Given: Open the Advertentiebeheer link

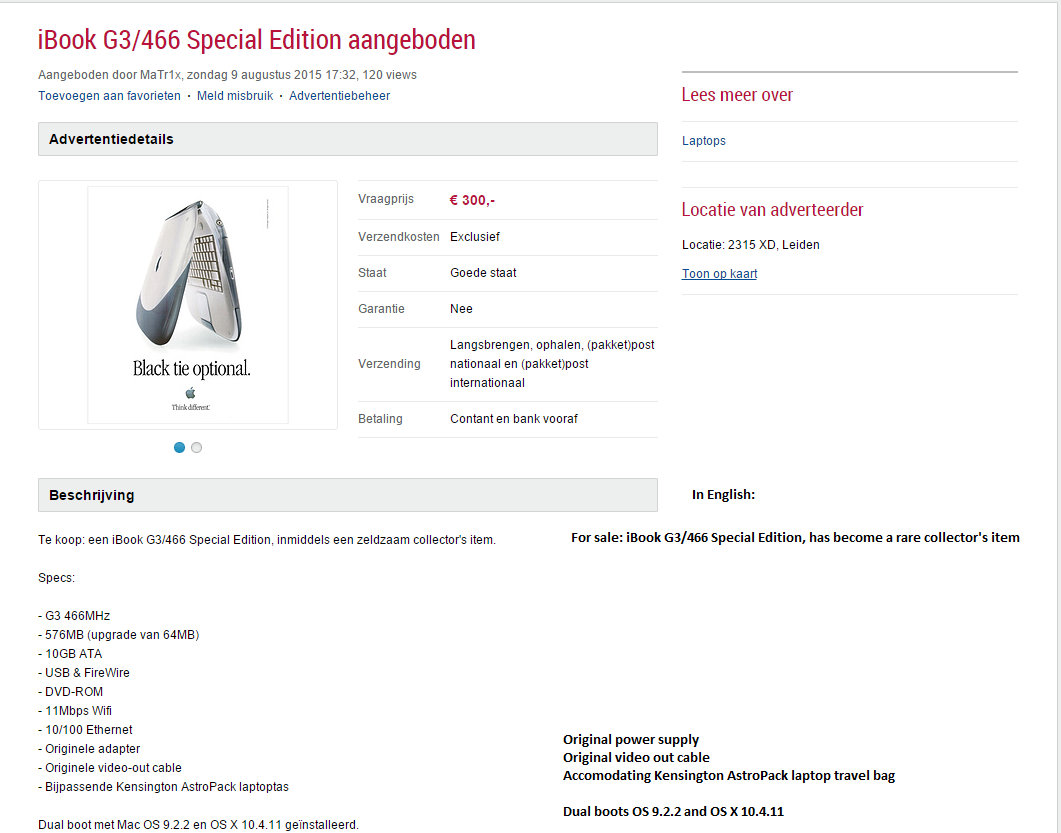Looking at the screenshot, I should (x=340, y=95).
